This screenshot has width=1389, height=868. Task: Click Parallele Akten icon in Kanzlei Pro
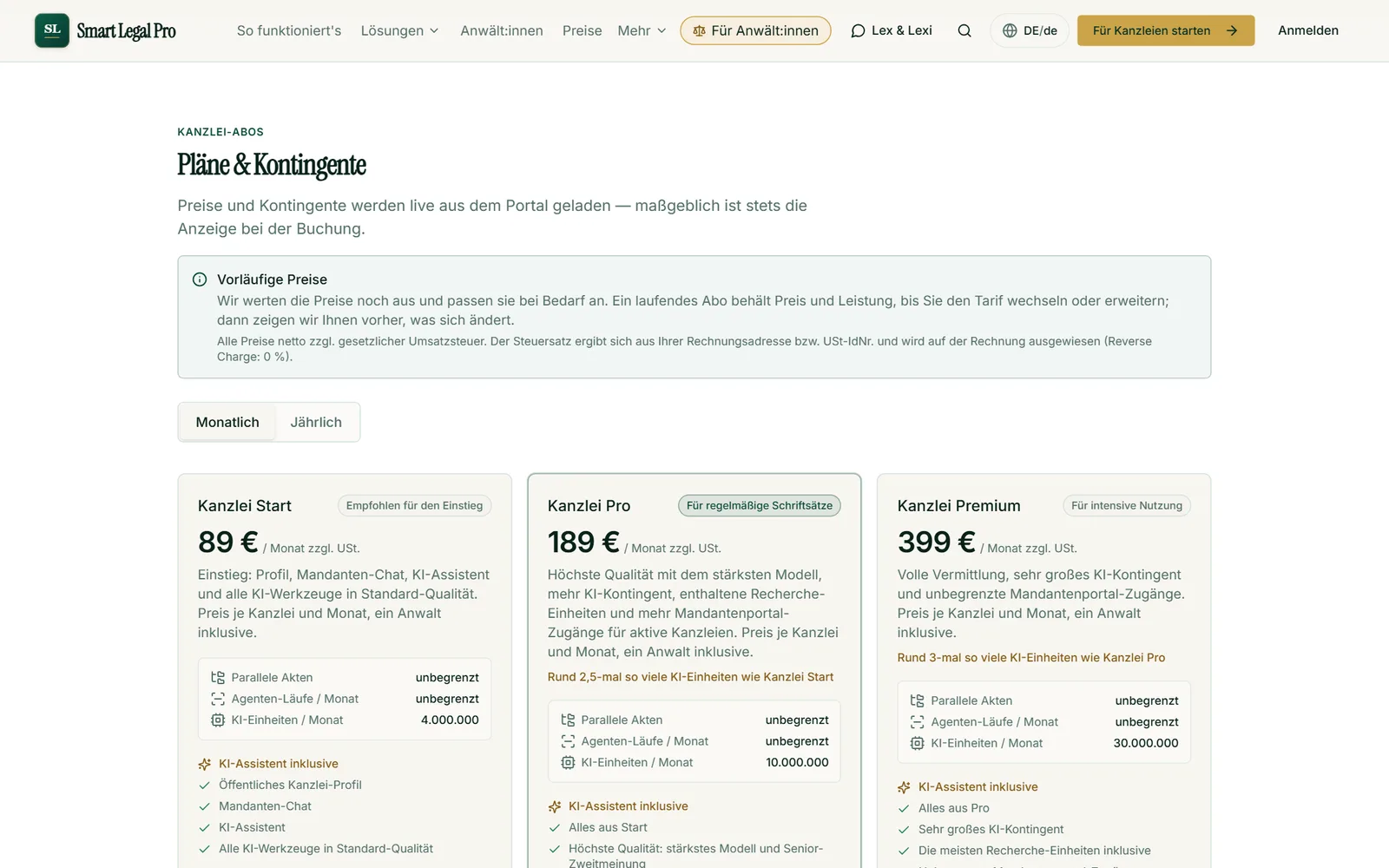[568, 720]
